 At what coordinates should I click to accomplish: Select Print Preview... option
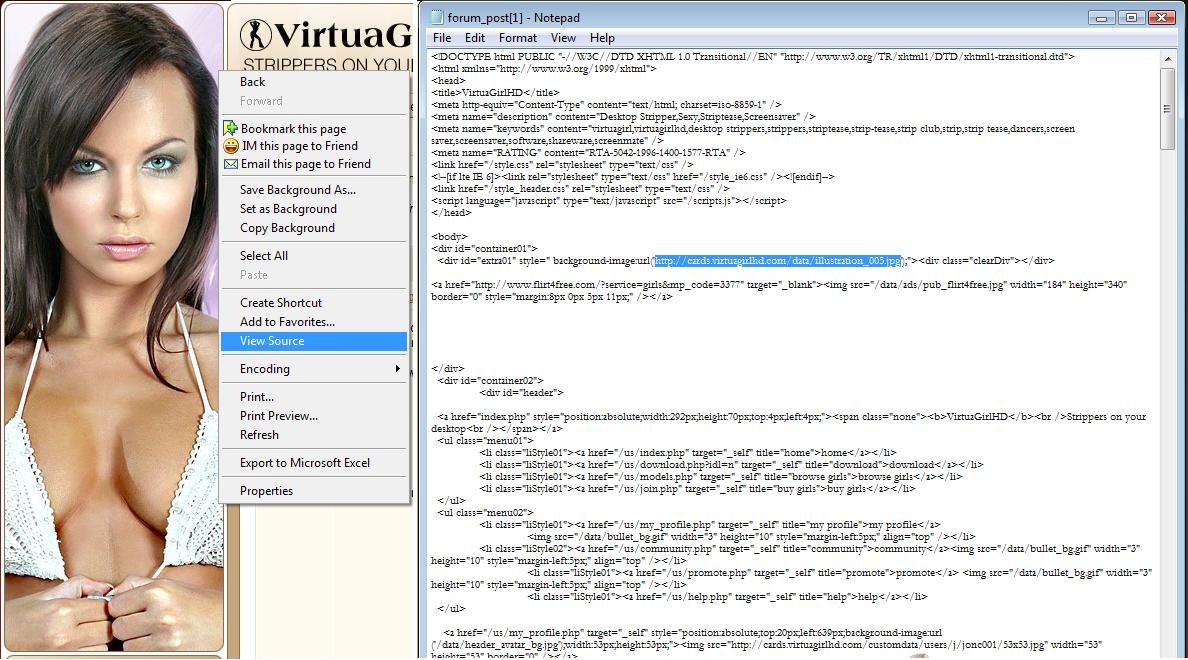(279, 416)
